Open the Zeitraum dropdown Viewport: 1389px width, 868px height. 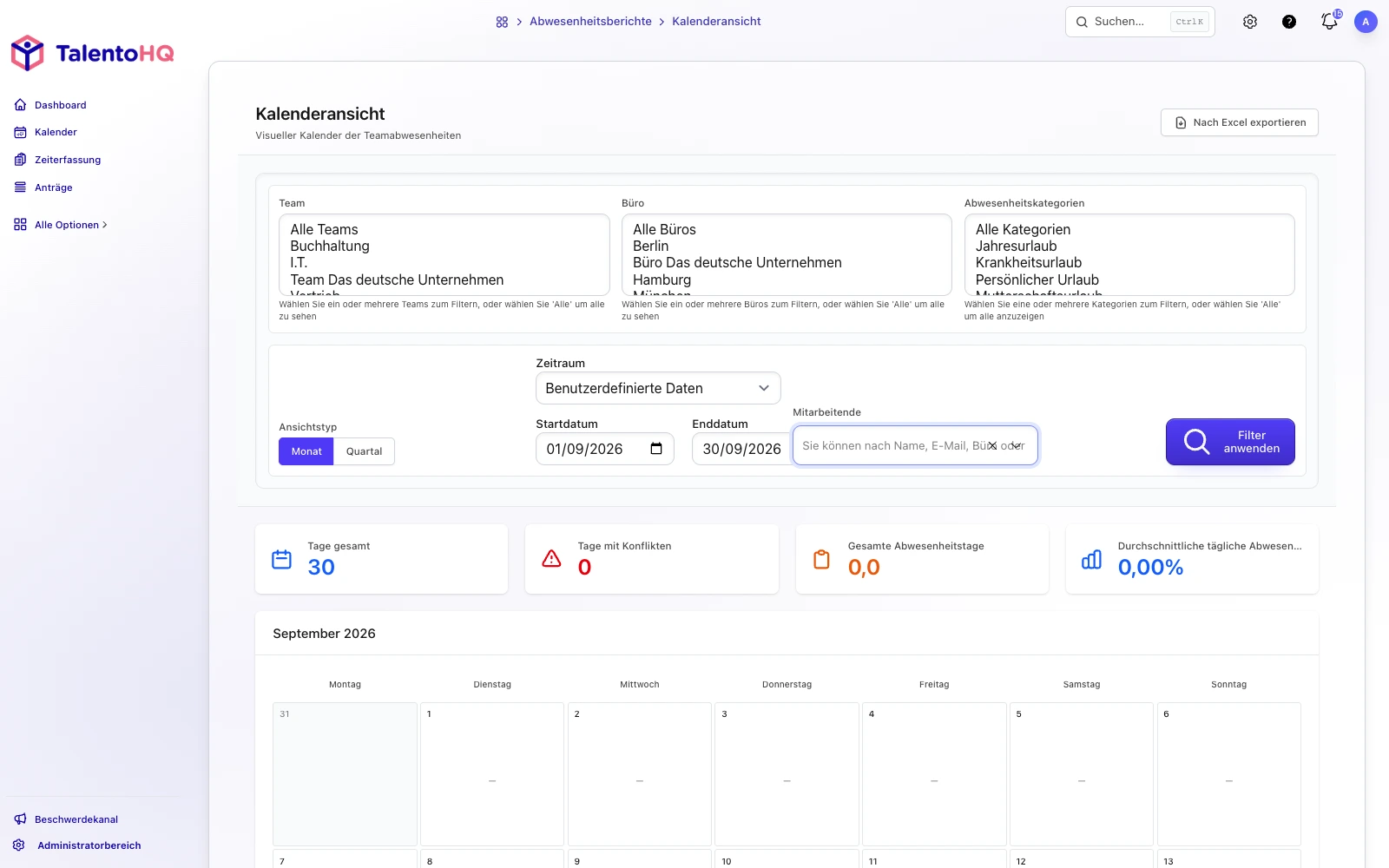coord(658,388)
